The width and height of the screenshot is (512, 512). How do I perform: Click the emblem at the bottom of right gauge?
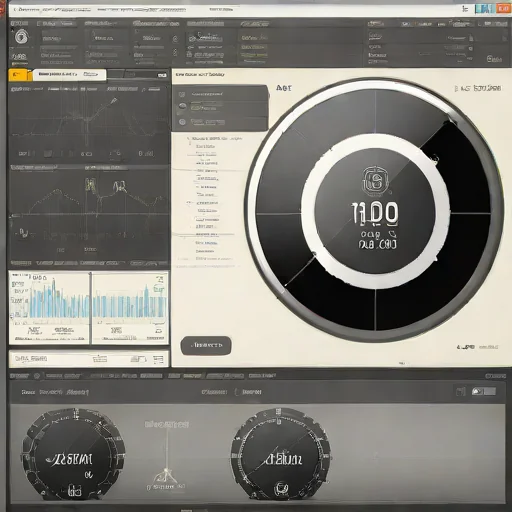click(x=281, y=489)
